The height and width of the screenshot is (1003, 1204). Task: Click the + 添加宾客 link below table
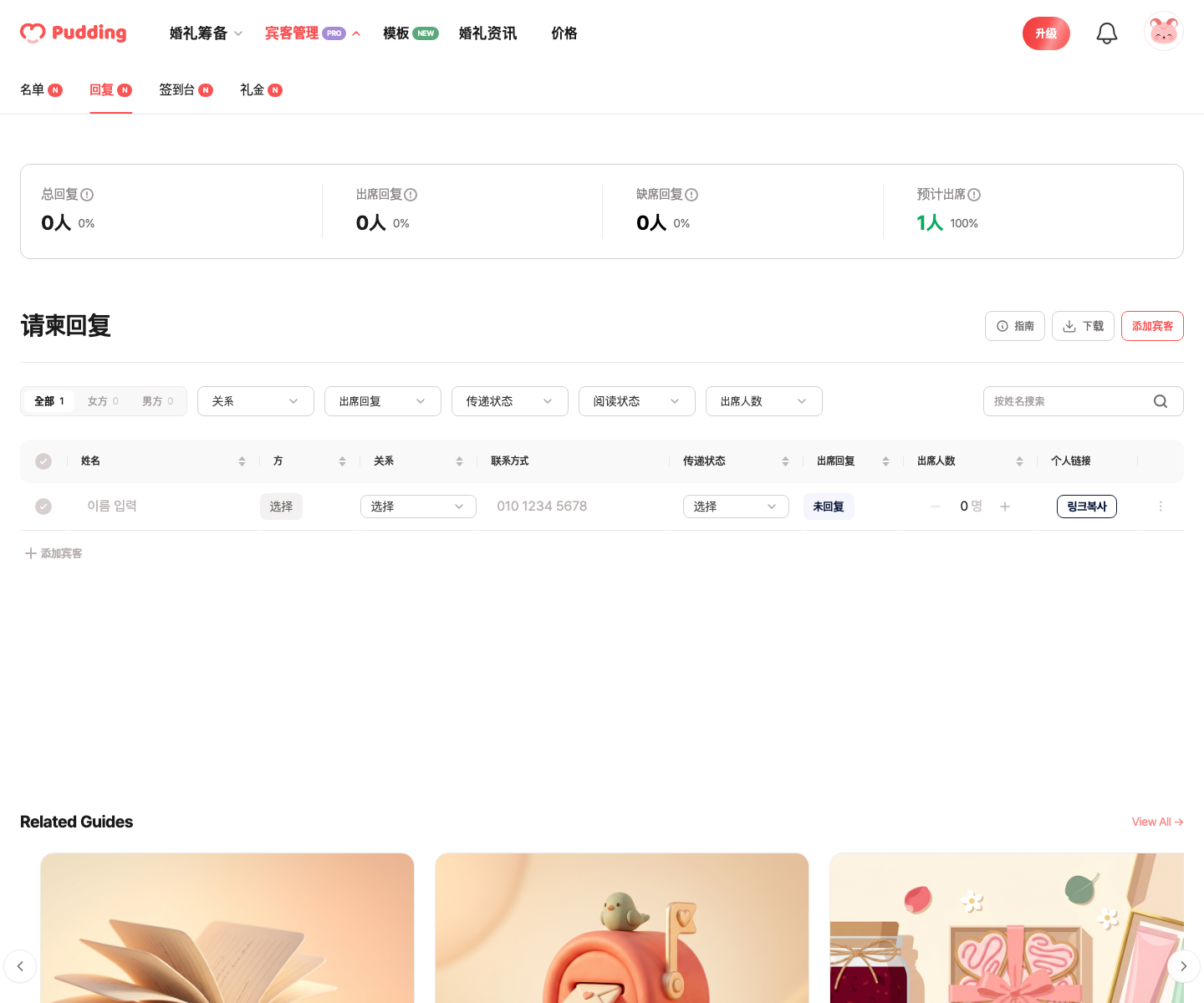54,553
